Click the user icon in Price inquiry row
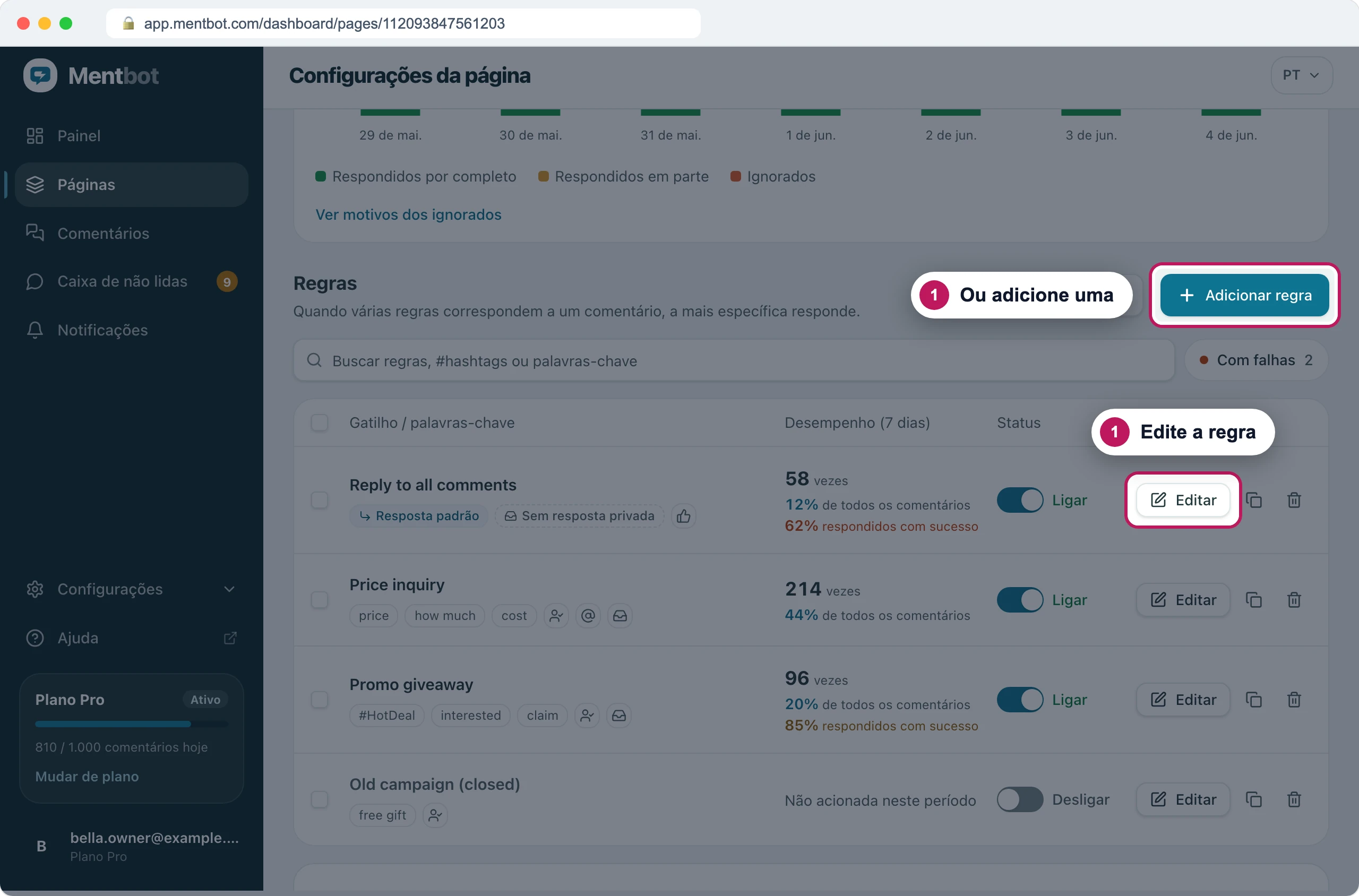The image size is (1359, 896). pos(556,615)
